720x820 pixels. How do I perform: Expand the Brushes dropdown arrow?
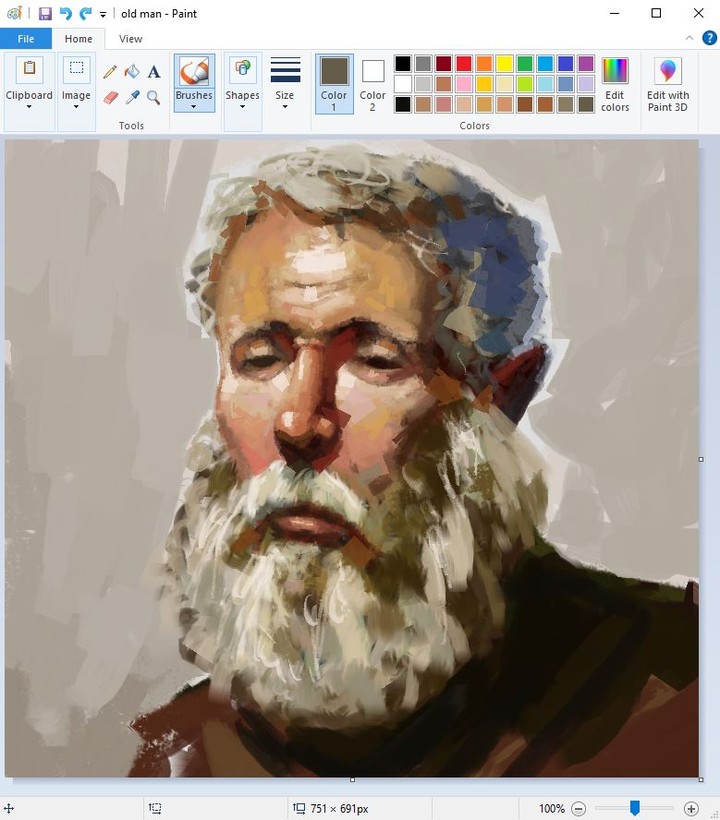194,107
